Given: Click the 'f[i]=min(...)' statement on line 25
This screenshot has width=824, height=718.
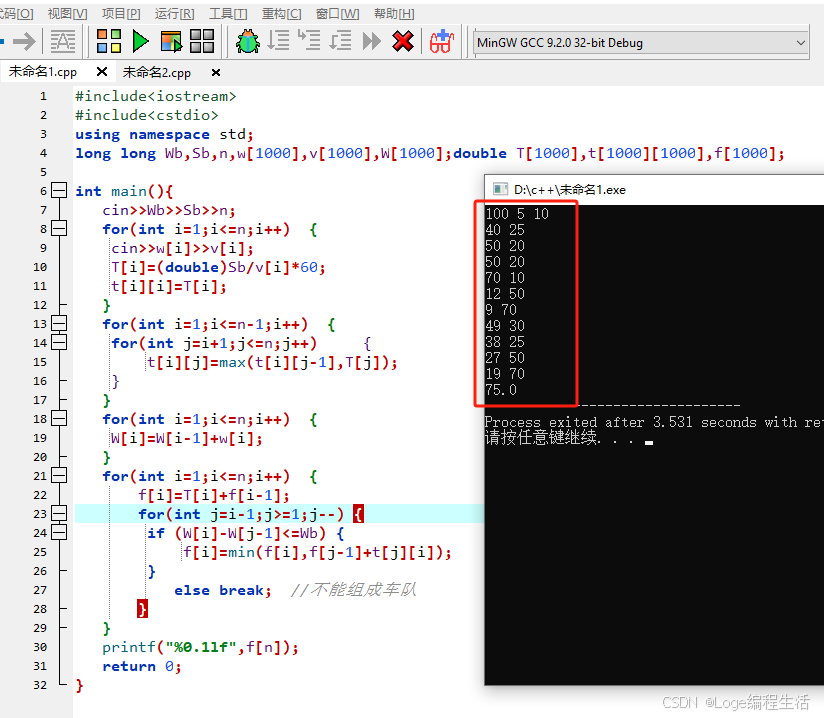Looking at the screenshot, I should tap(317, 552).
